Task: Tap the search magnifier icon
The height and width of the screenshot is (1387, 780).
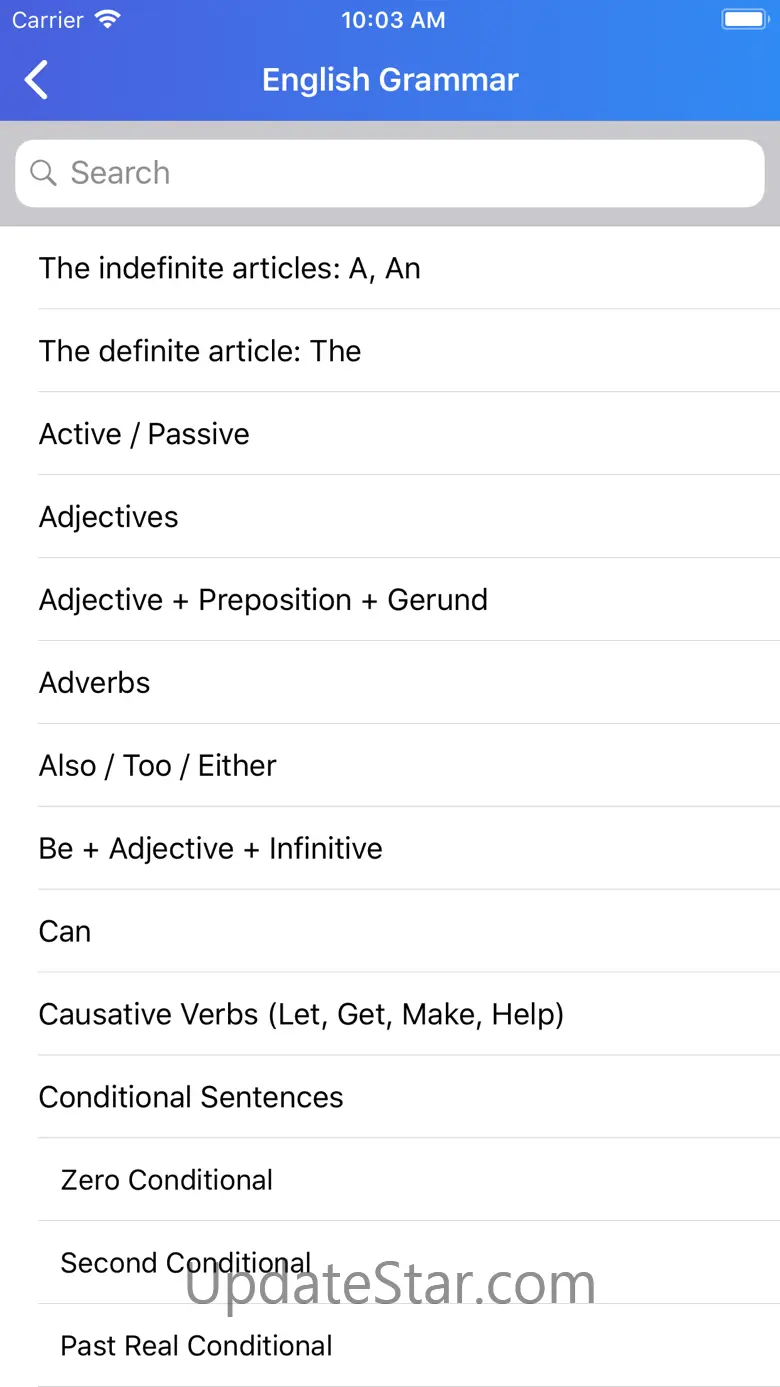Action: click(x=43, y=173)
